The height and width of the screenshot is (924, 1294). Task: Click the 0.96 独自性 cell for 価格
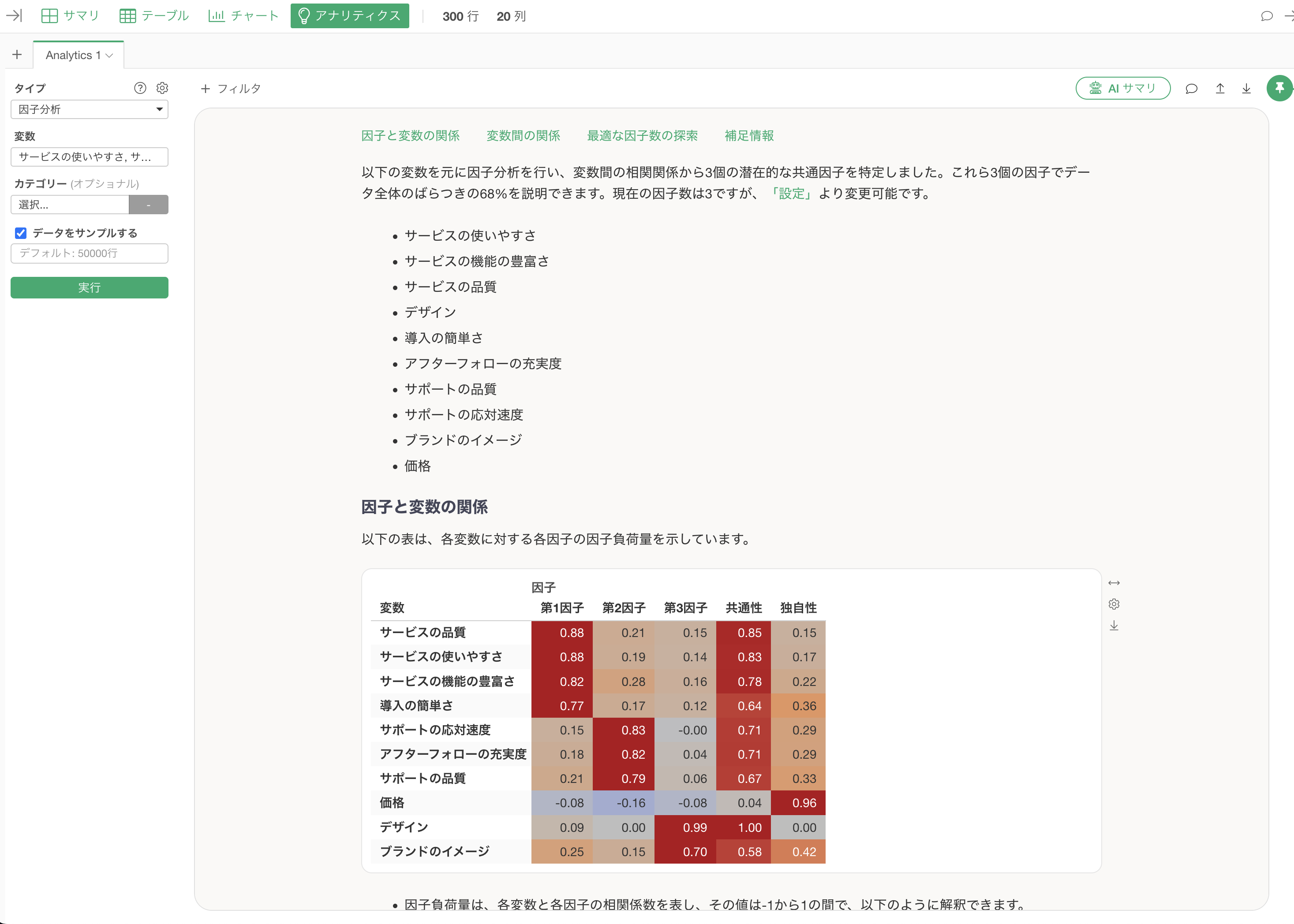pos(798,803)
